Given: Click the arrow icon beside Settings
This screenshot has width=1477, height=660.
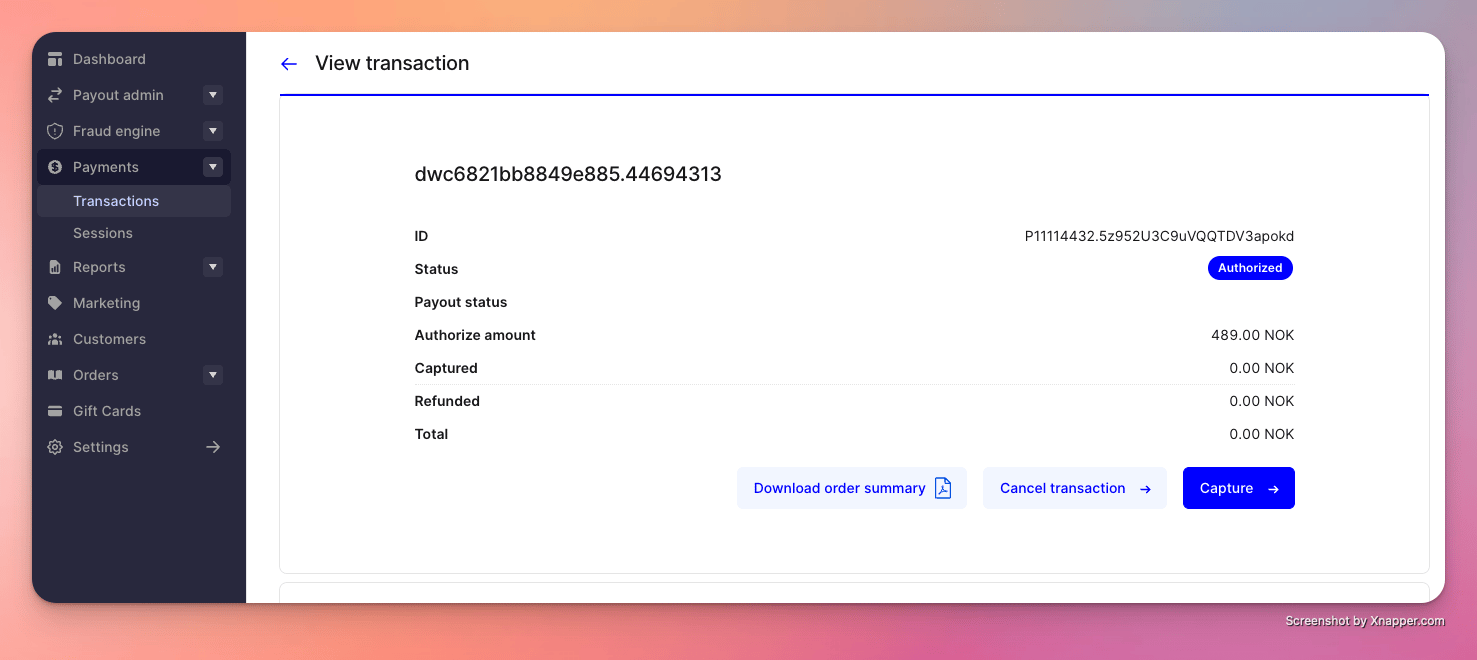Looking at the screenshot, I should (213, 447).
